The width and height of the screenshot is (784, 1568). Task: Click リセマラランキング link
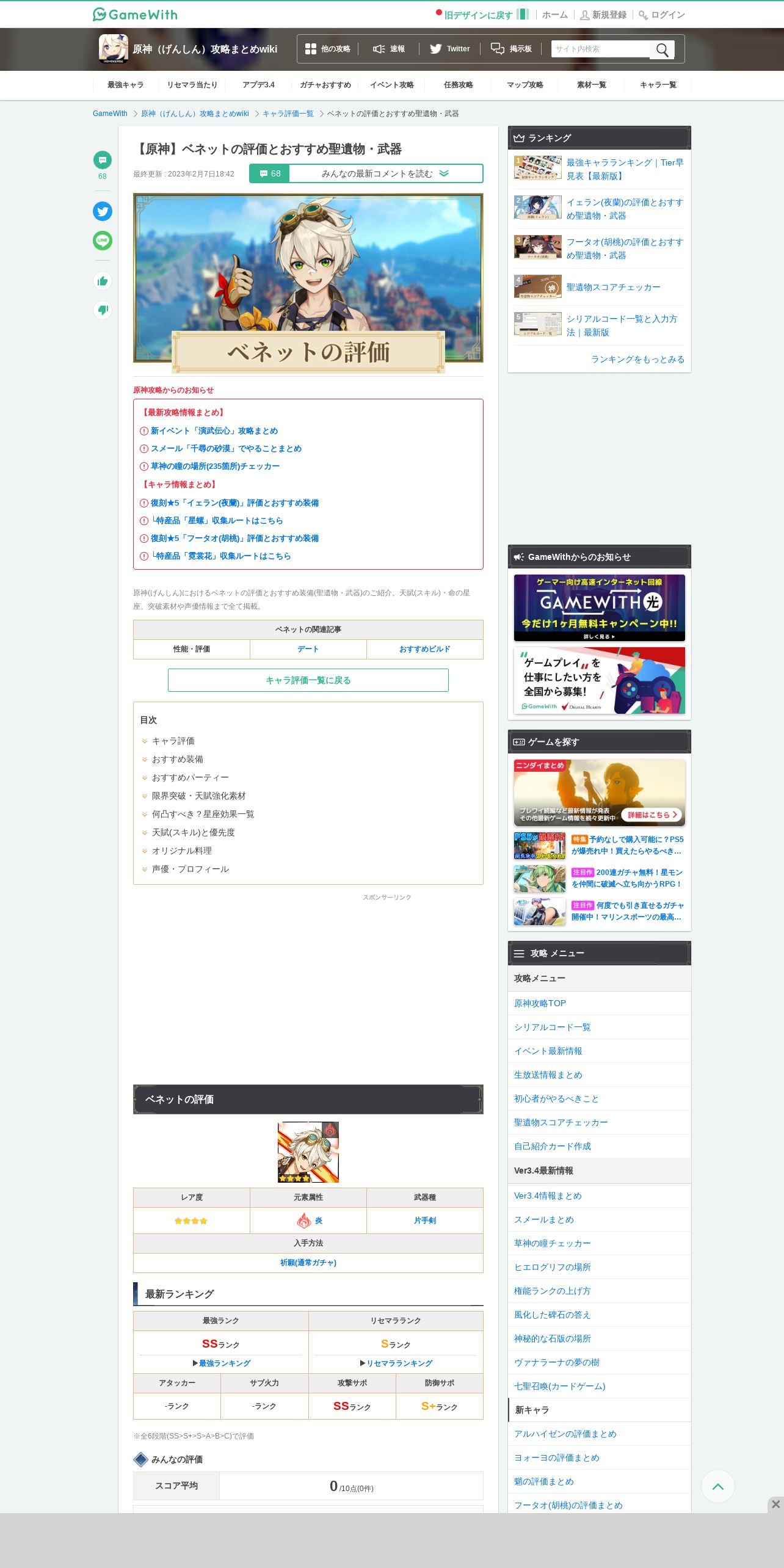coord(399,1363)
